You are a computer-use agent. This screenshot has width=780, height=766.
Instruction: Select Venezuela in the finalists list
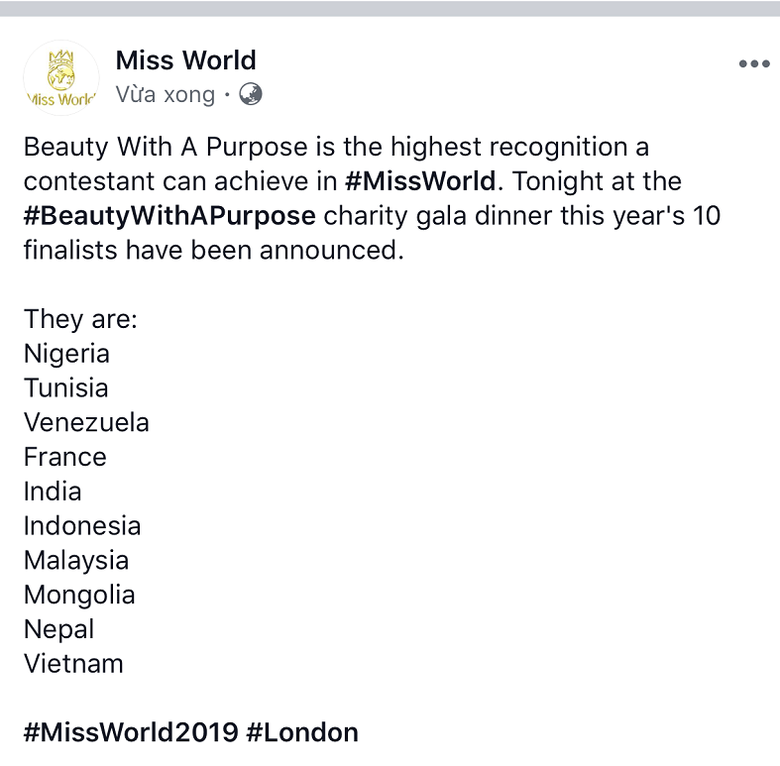[x=87, y=422]
